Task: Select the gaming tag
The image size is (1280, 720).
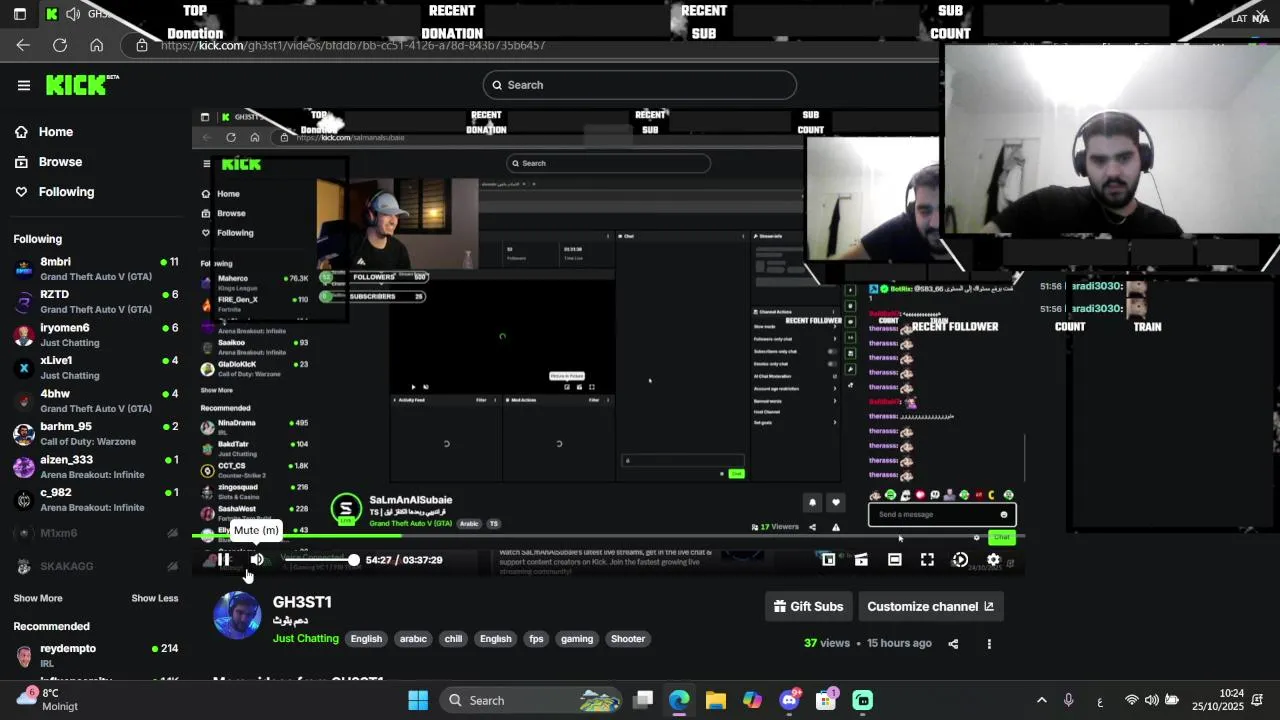Action: tap(577, 639)
